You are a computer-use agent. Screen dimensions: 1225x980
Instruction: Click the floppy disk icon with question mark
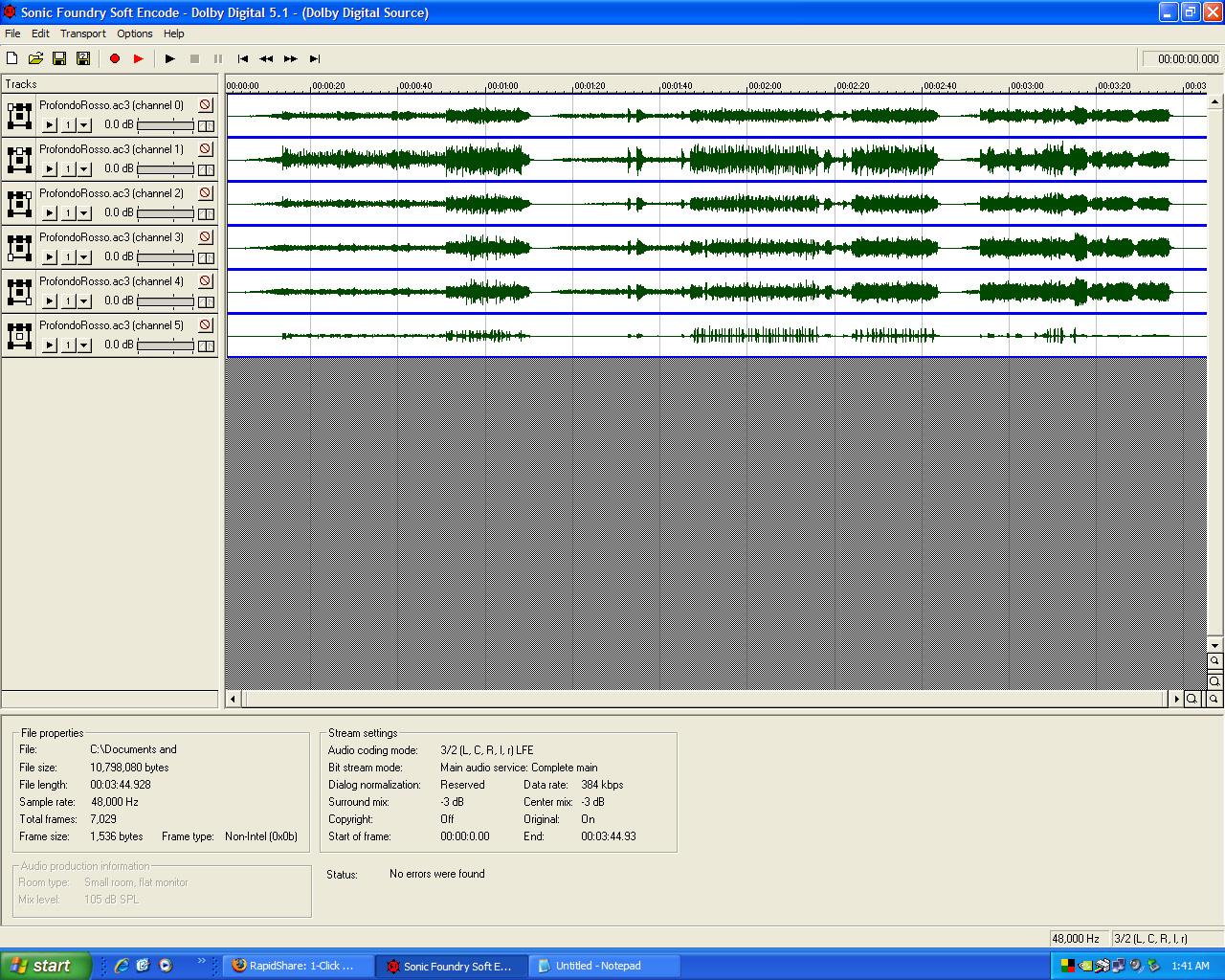83,58
